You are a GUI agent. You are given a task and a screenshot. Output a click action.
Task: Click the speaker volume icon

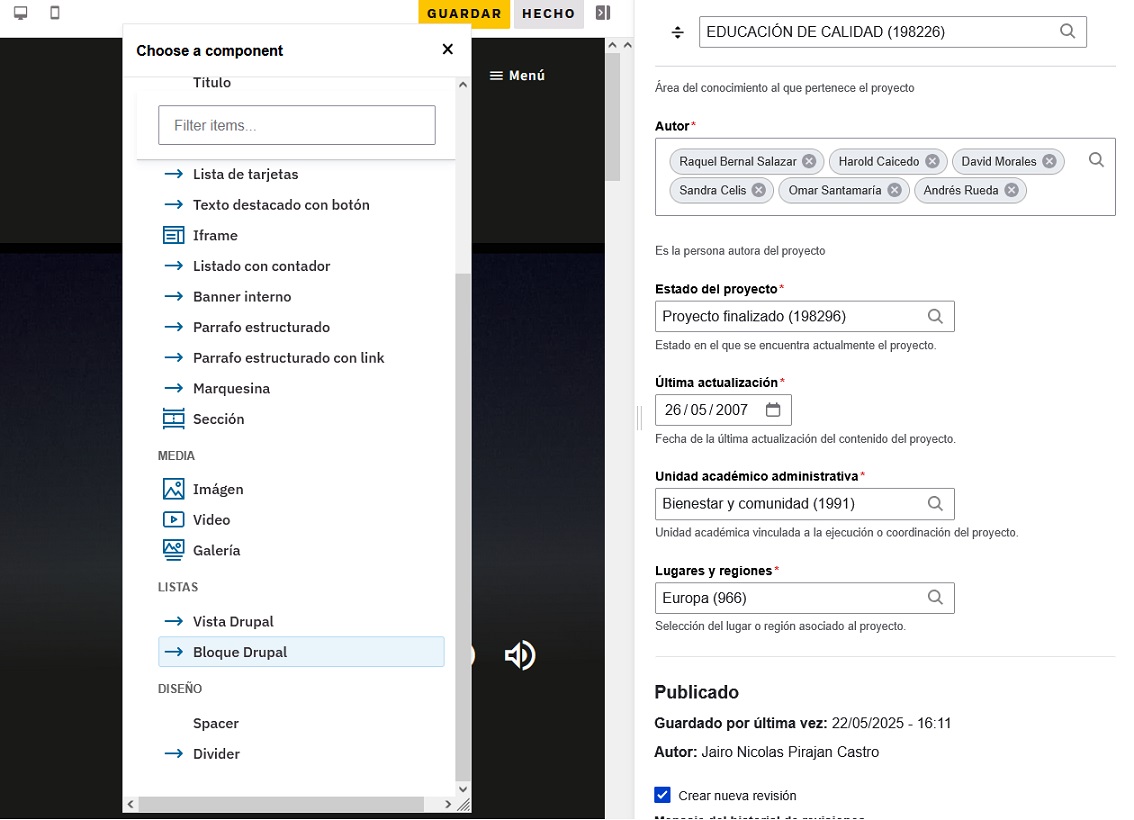click(520, 656)
